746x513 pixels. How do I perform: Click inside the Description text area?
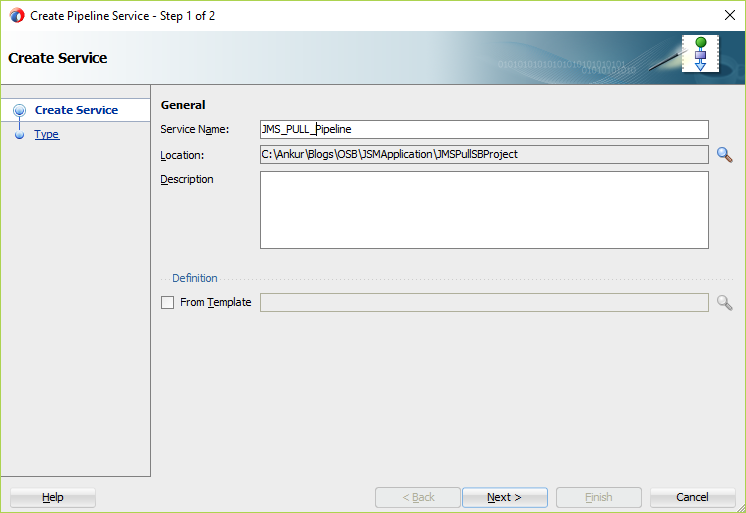coord(484,210)
